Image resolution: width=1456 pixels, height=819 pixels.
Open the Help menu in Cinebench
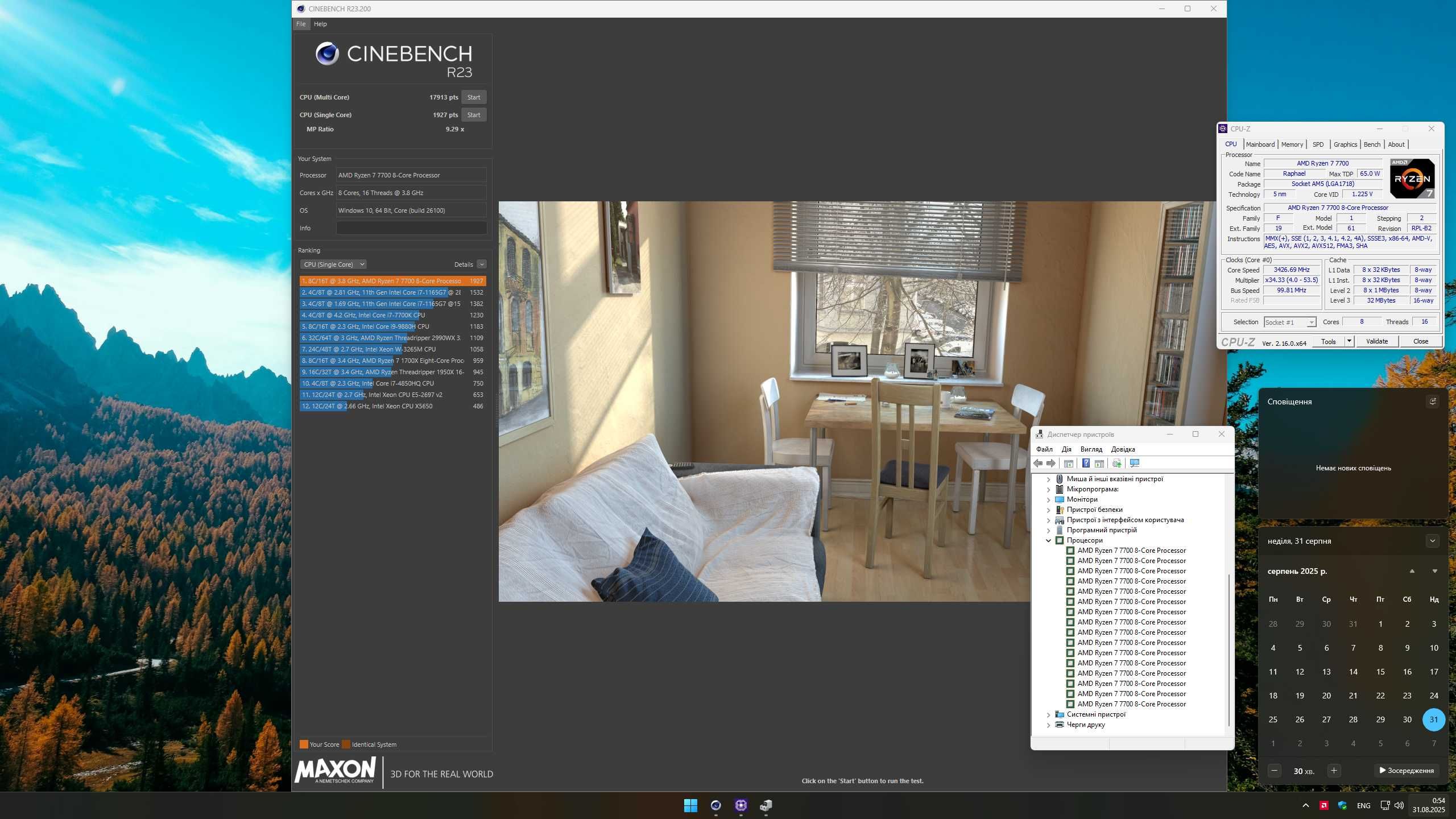pyautogui.click(x=320, y=24)
